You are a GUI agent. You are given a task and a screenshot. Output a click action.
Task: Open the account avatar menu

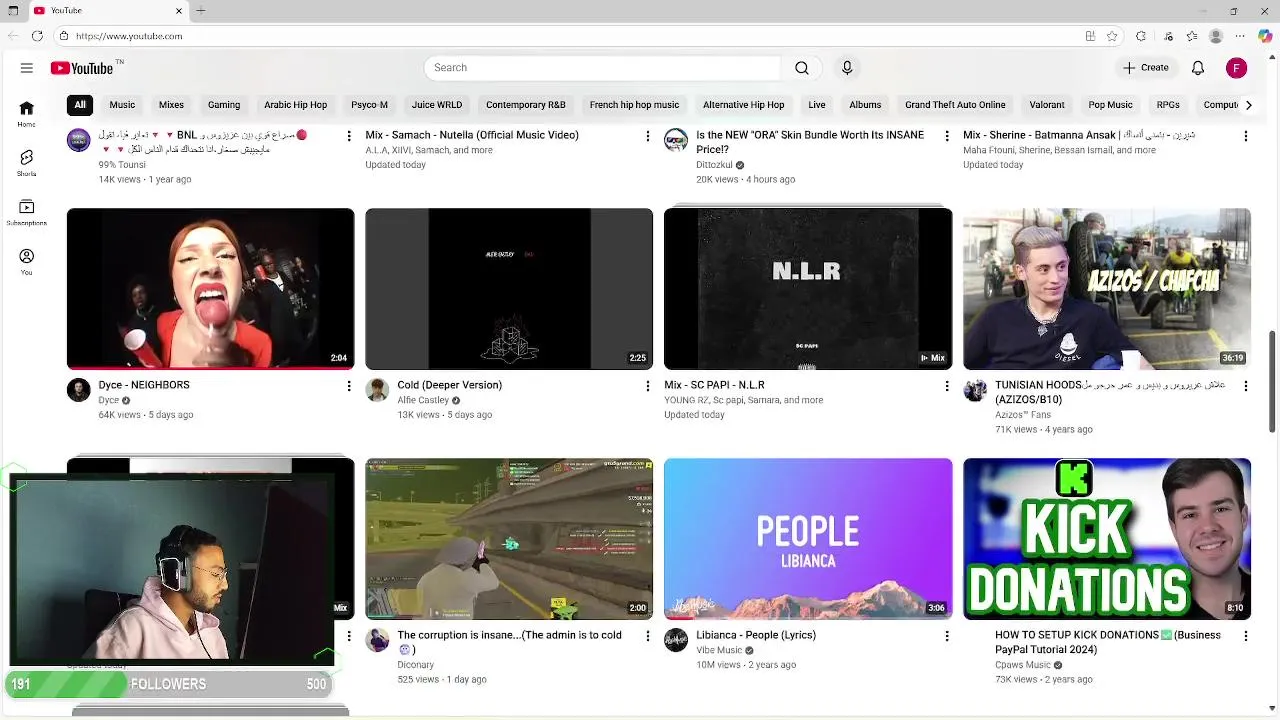(x=1237, y=68)
